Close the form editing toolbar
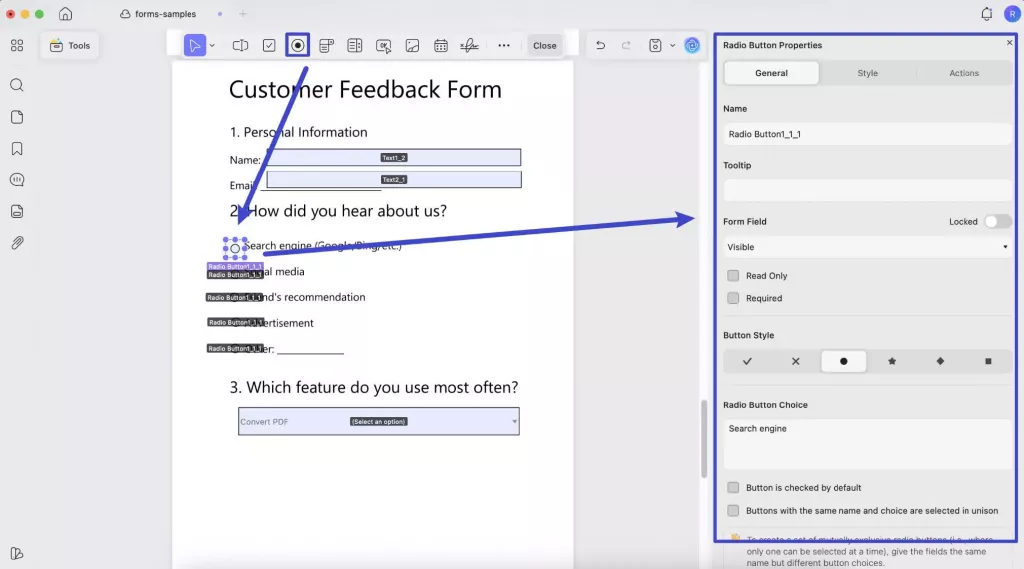1024x569 pixels. point(545,45)
